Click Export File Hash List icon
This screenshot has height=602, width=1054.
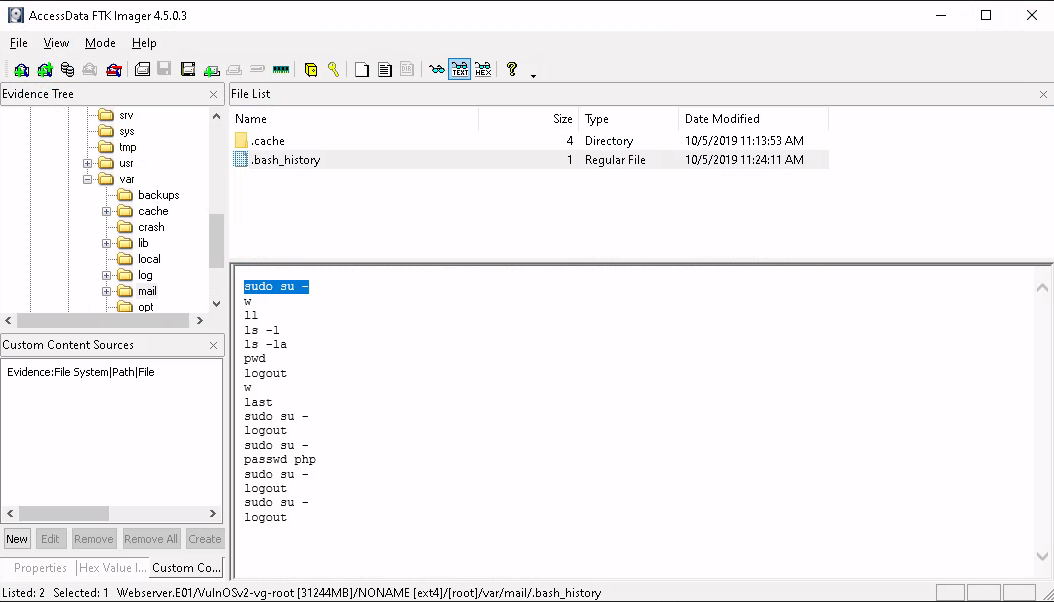coord(384,69)
